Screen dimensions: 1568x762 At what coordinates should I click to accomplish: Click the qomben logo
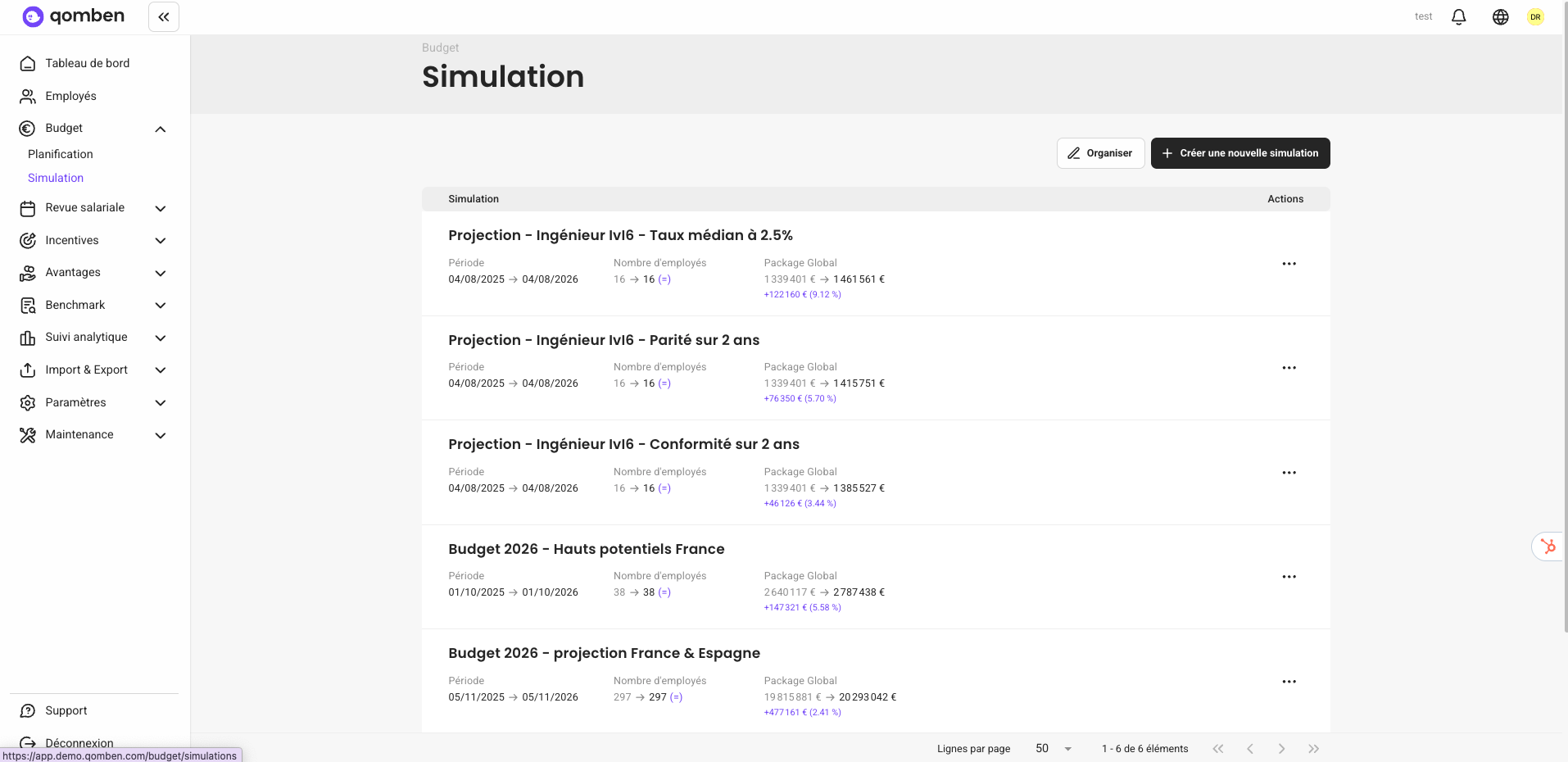pyautogui.click(x=74, y=16)
